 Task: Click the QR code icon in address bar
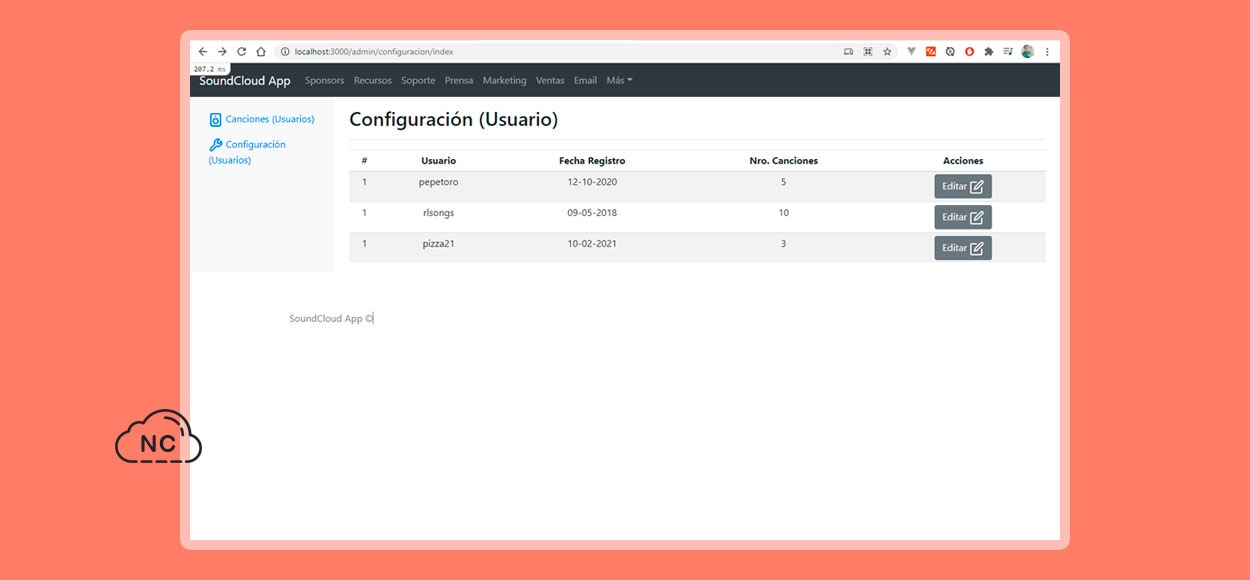click(868, 51)
